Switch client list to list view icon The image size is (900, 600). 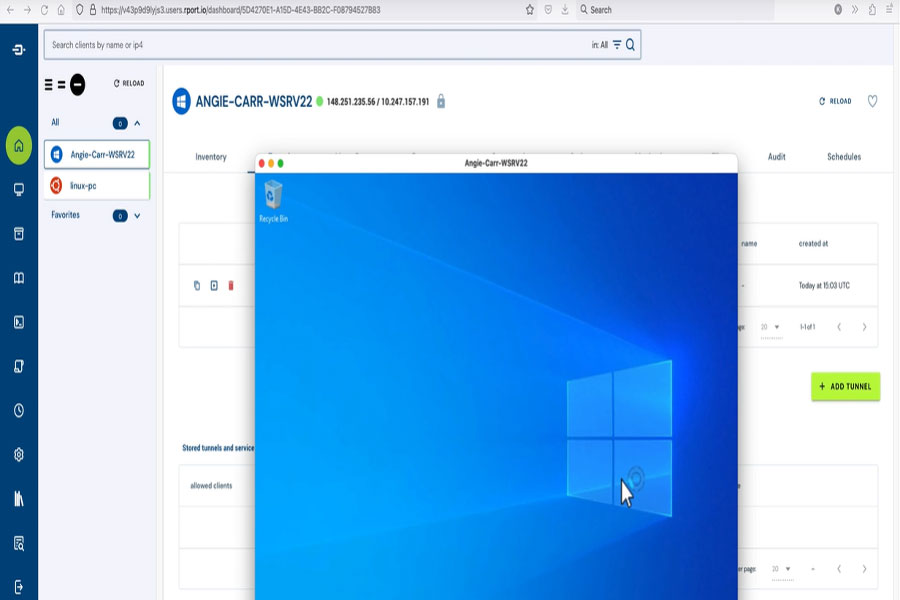(49, 85)
